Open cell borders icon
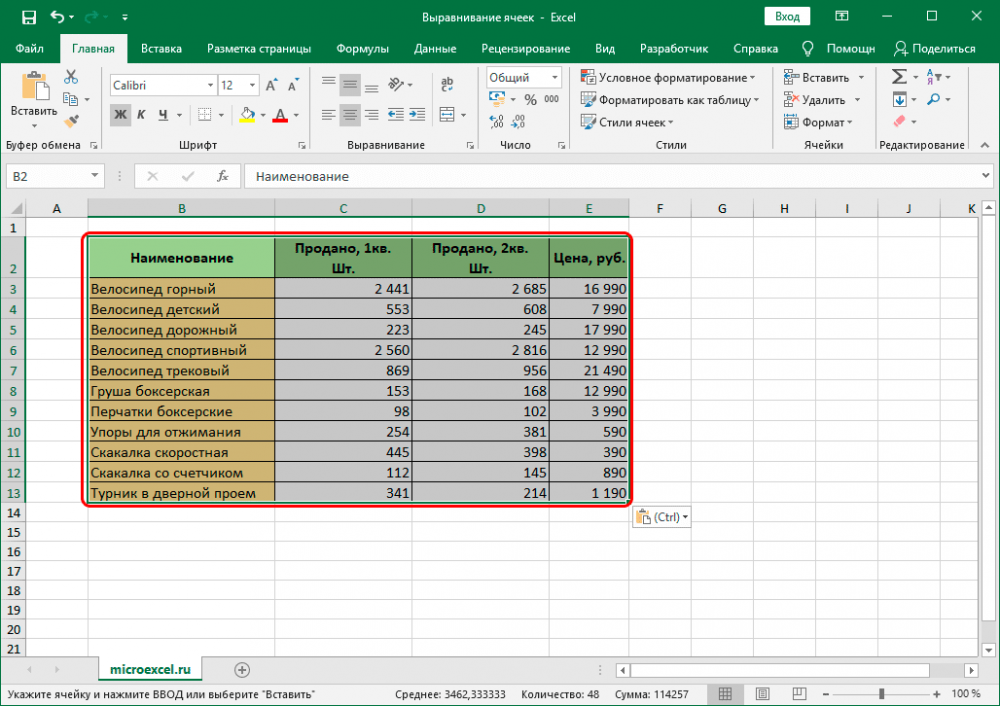The height and width of the screenshot is (706, 1000). (205, 115)
